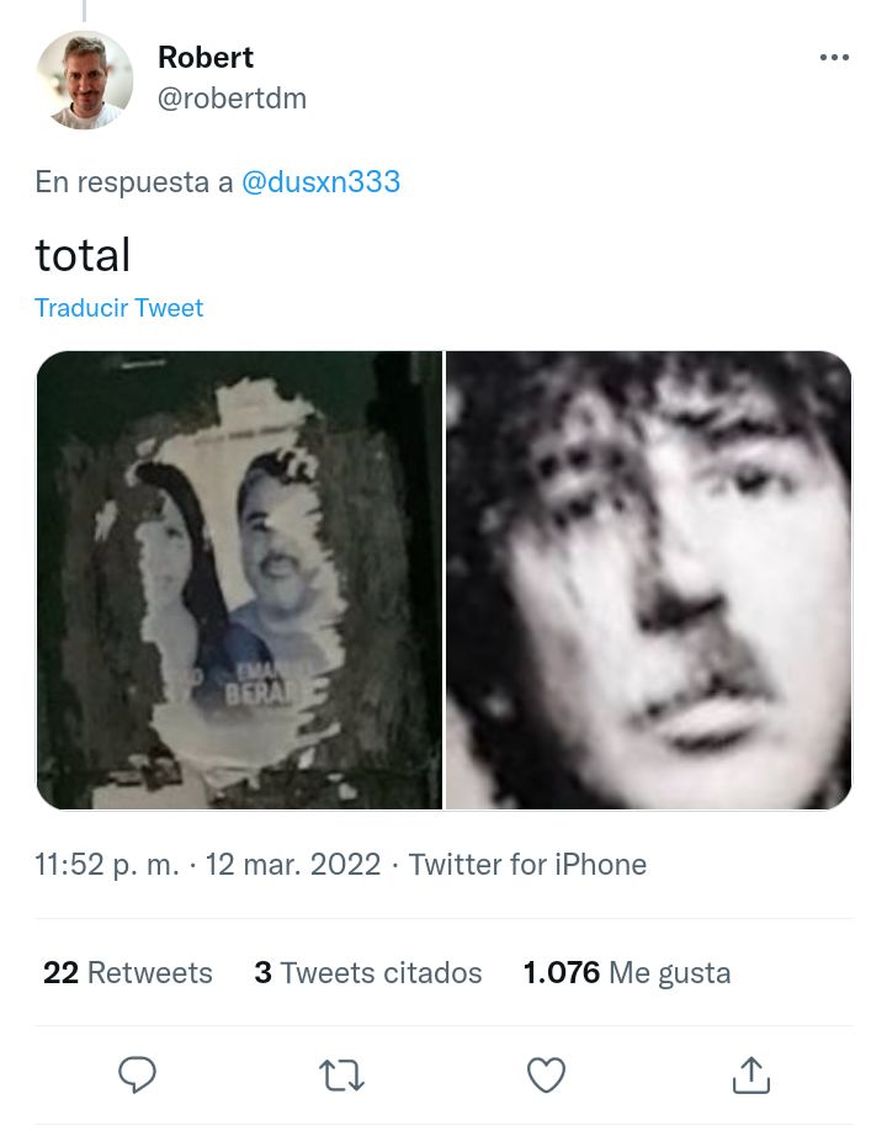Image resolution: width=887 pixels, height=1131 pixels.
Task: View the 3 Tweets citados list
Action: click(x=368, y=972)
